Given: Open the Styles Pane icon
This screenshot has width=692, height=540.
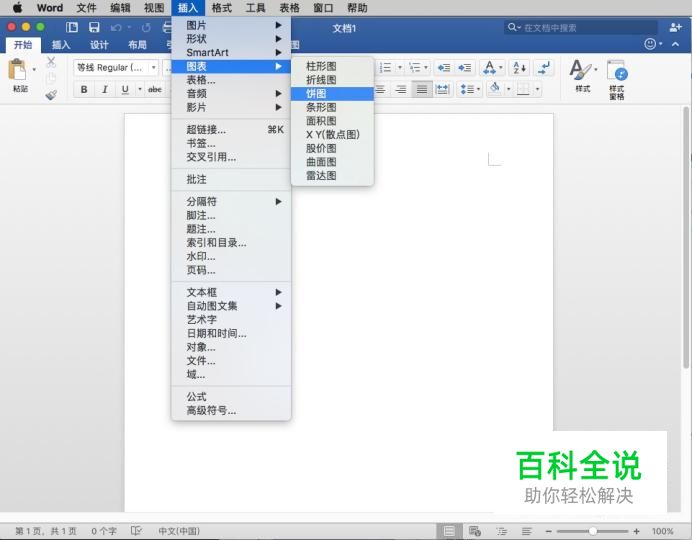Looking at the screenshot, I should 617,79.
